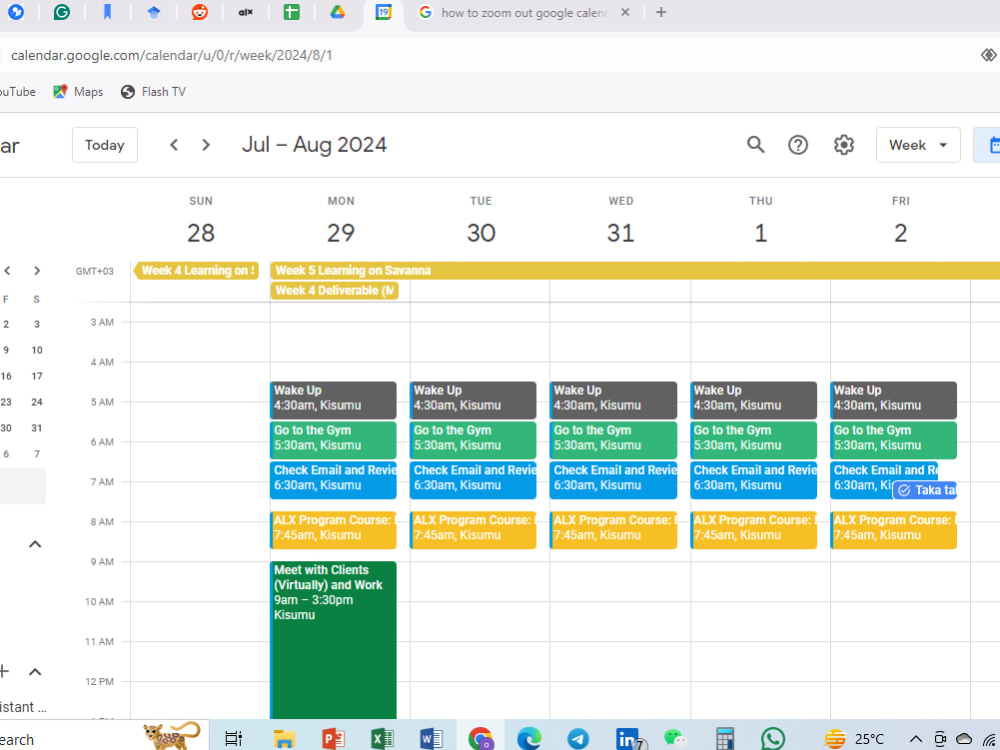Open day view for Monday 29
Viewport: 1000px width, 750px height.
point(341,233)
